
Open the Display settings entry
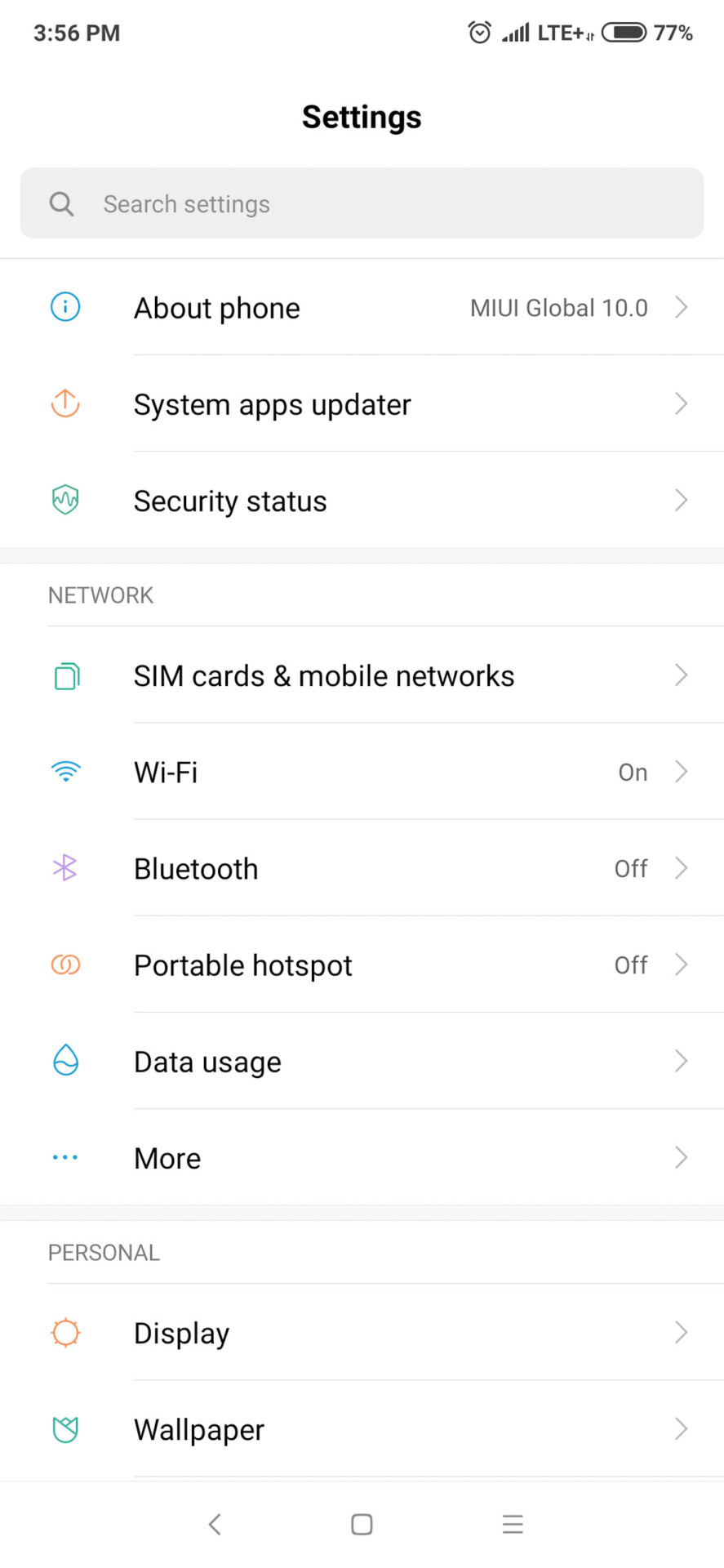pos(182,1334)
